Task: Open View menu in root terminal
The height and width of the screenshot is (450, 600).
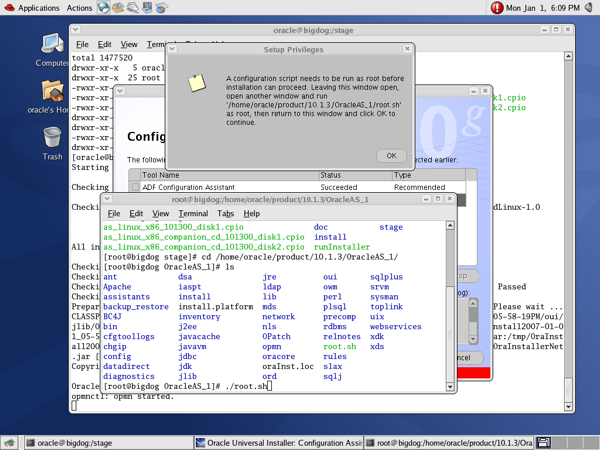Action: pos(160,214)
